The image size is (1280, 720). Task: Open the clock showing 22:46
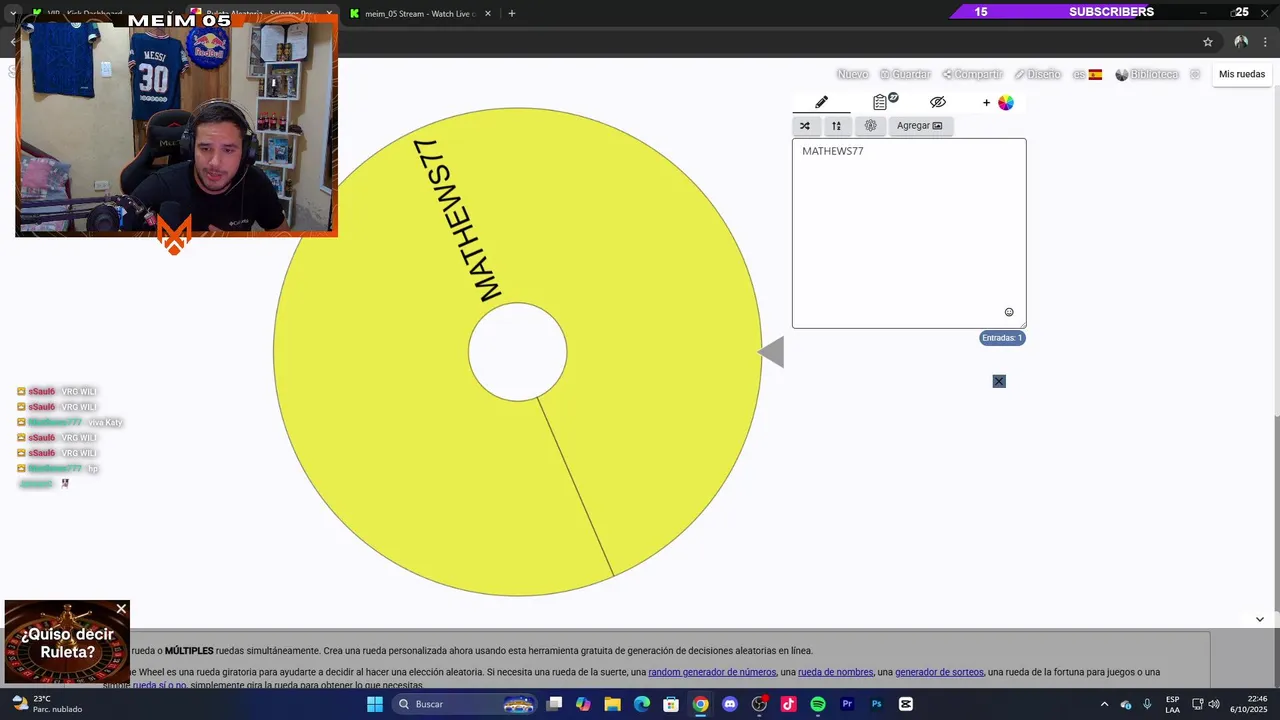[1249, 704]
